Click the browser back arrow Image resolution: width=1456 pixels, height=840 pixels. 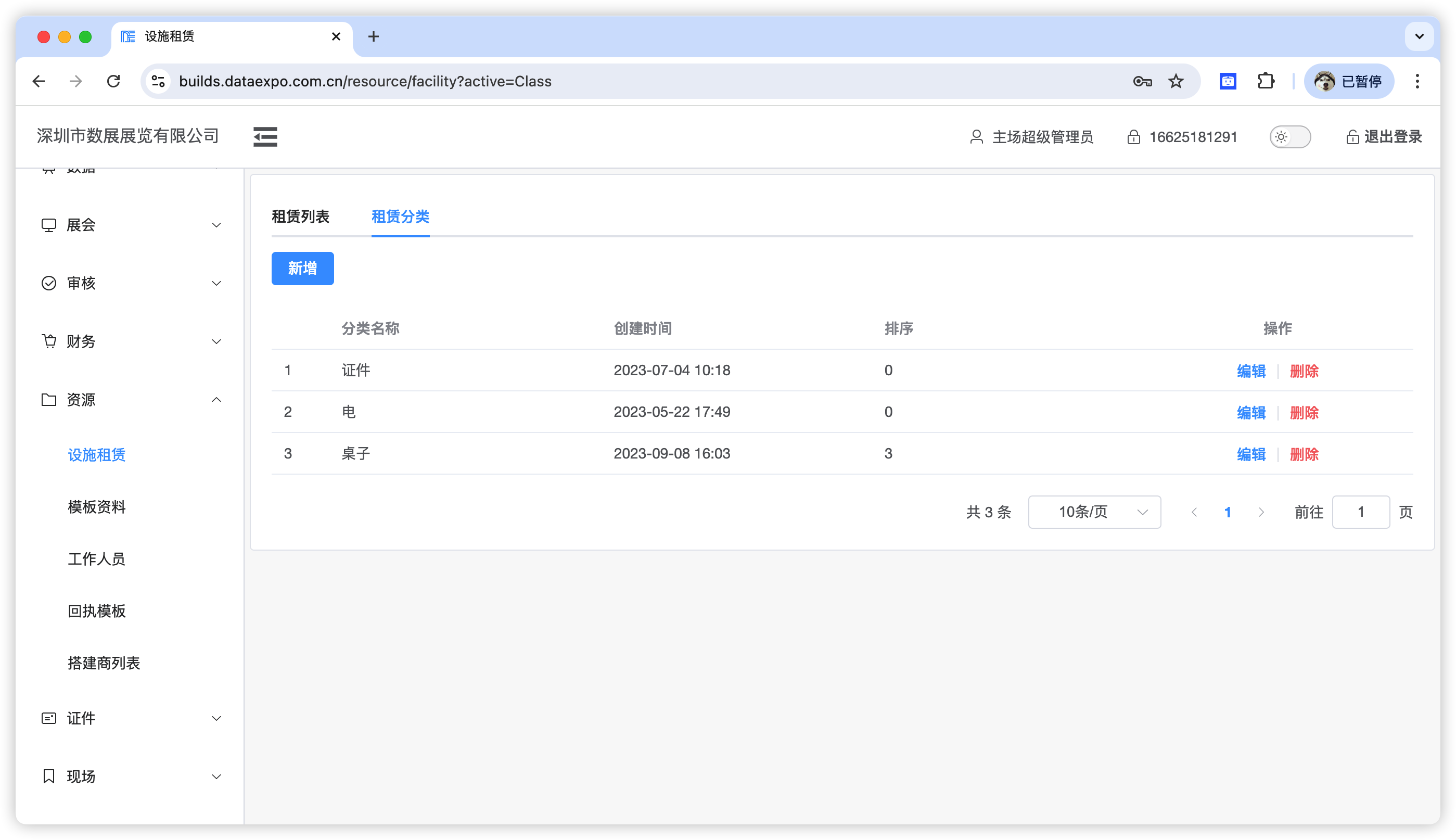[x=39, y=81]
